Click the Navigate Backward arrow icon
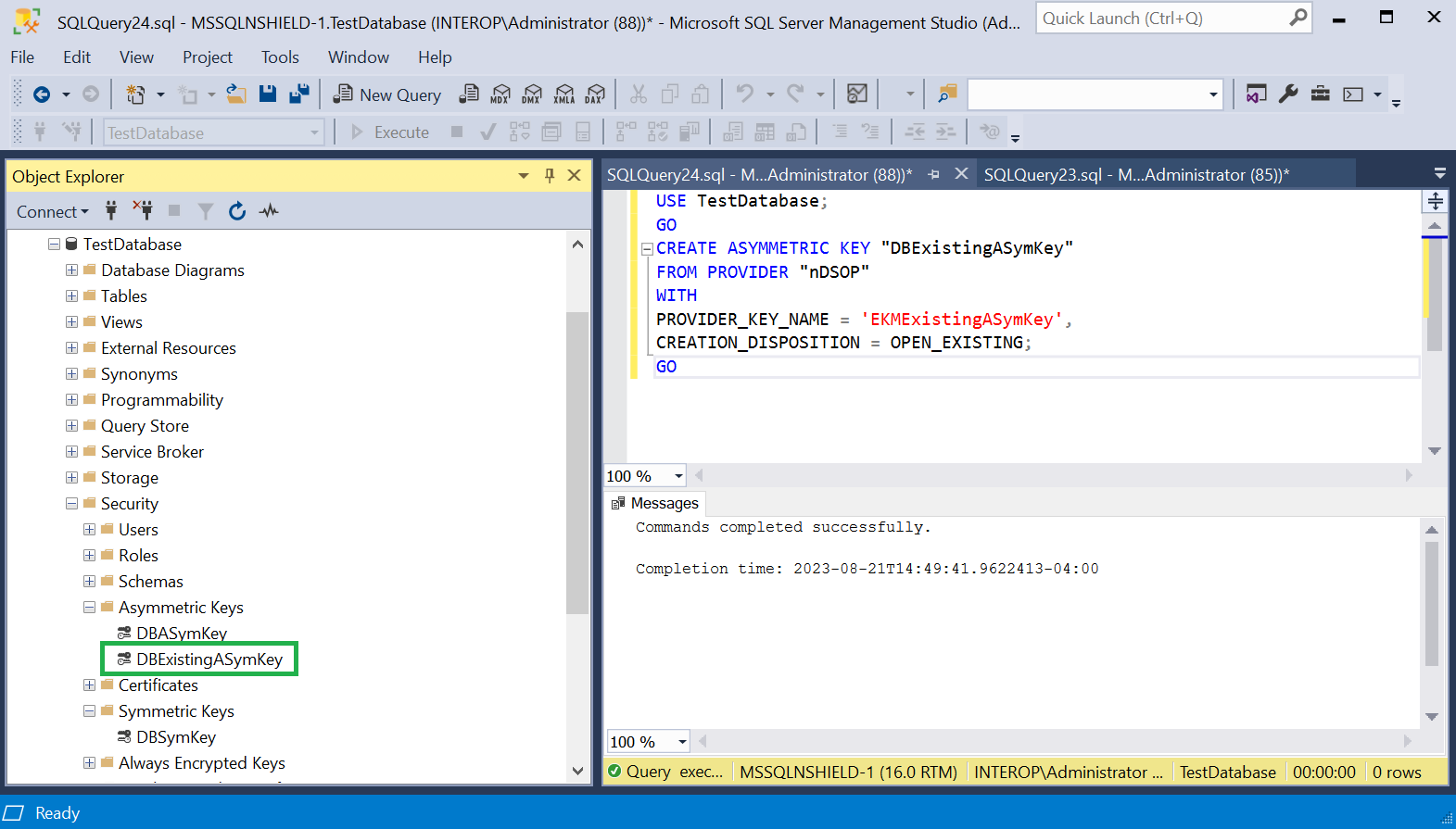Screen dimensions: 1456x829 (42, 94)
